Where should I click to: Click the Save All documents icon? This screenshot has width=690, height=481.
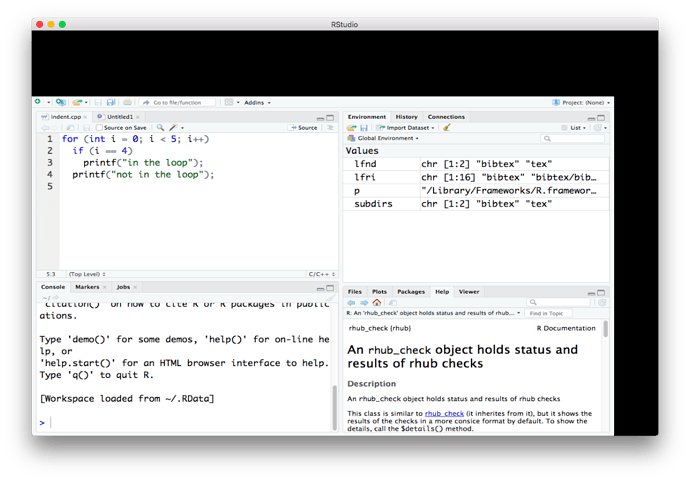tap(111, 103)
